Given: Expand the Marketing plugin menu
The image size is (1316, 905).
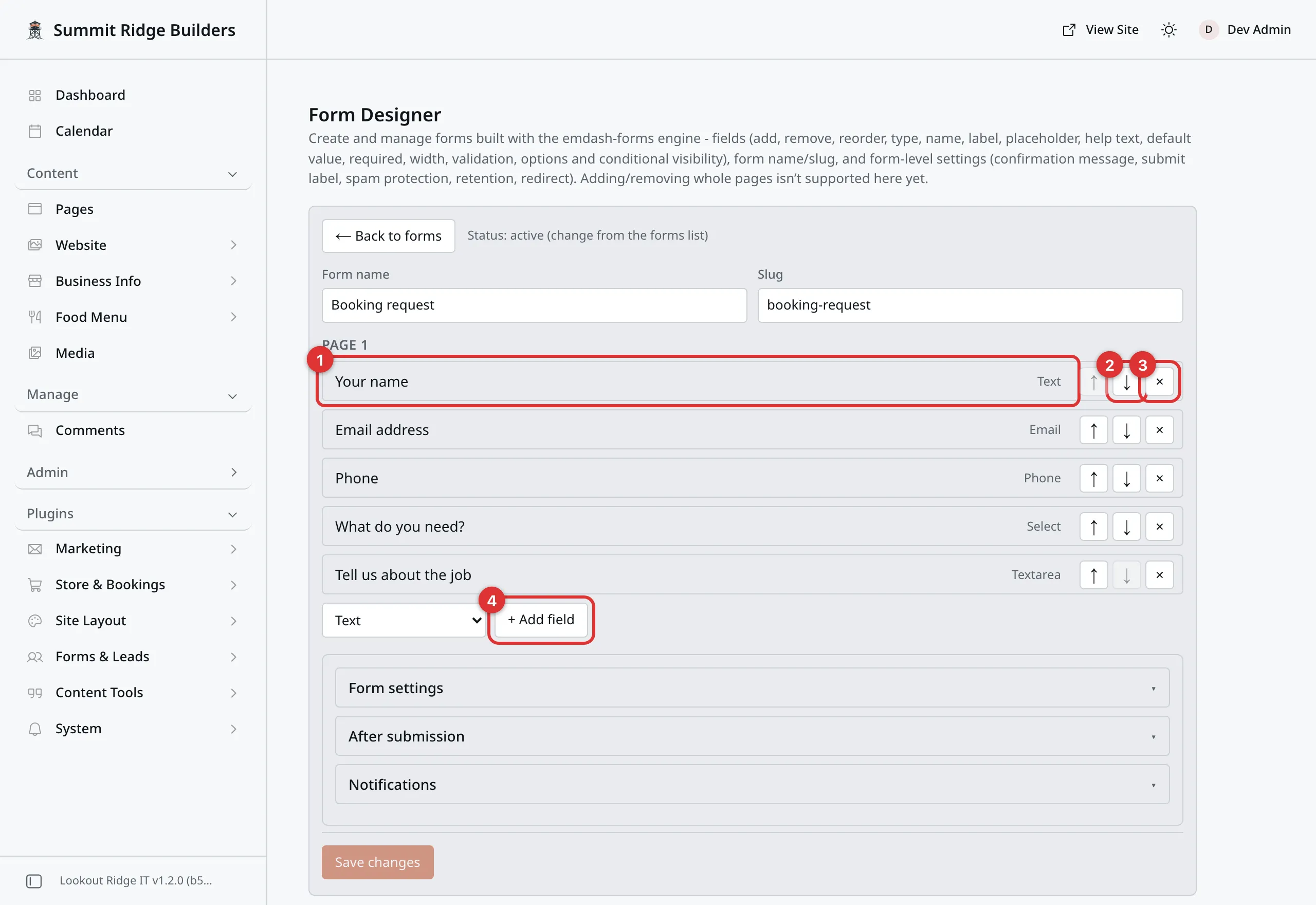Looking at the screenshot, I should (133, 549).
